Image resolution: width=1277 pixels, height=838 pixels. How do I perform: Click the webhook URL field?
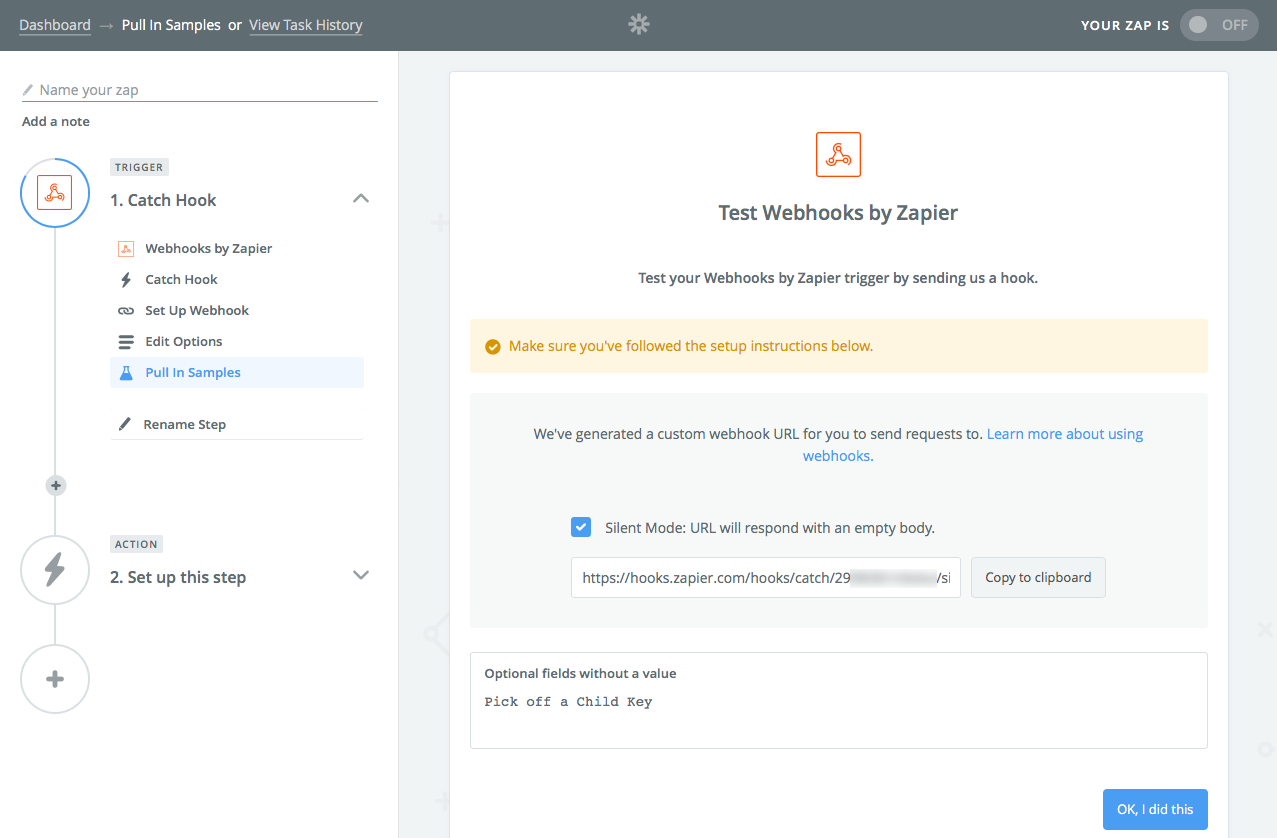[x=766, y=578]
